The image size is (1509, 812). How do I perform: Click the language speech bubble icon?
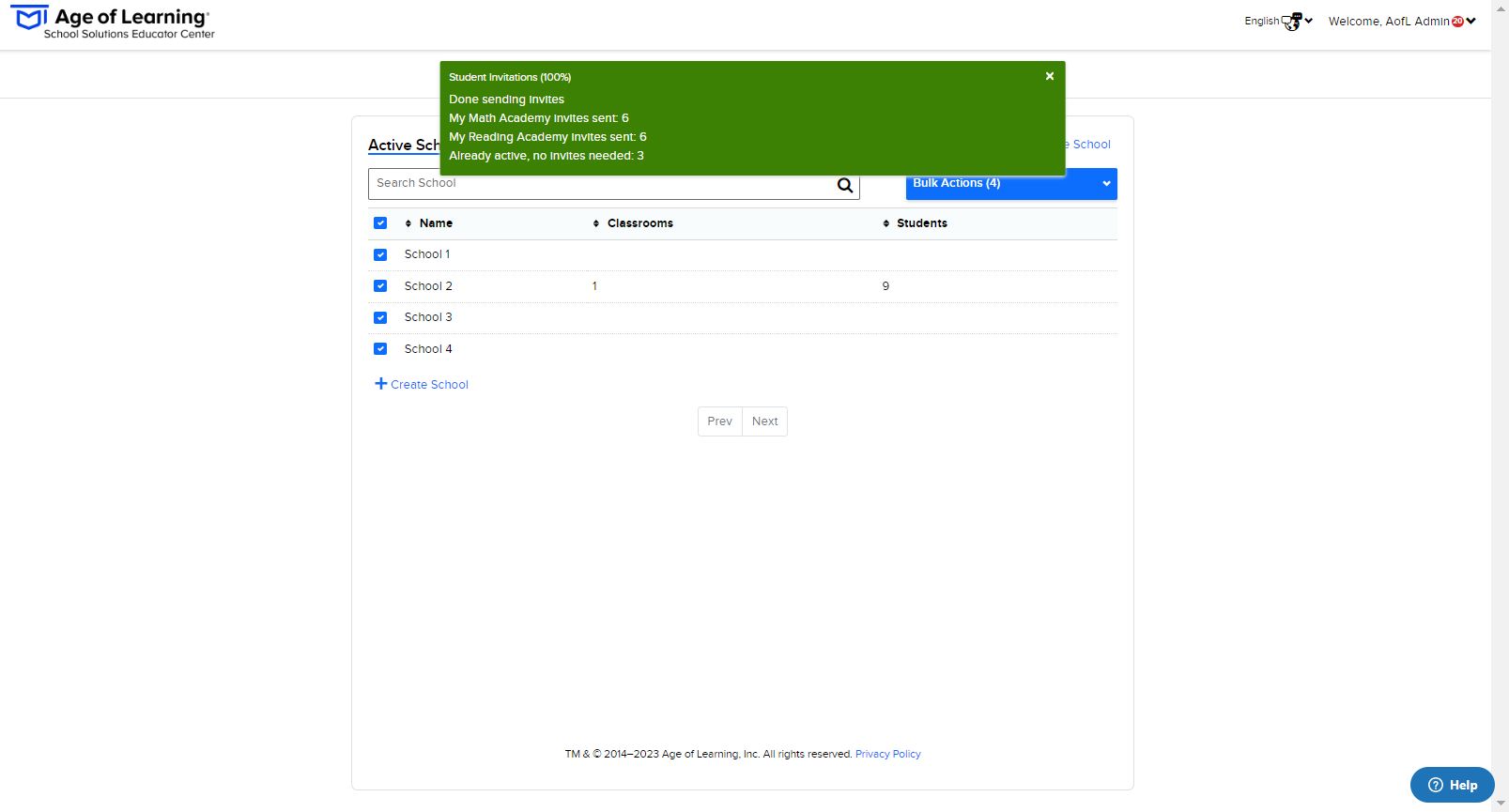pos(1292,21)
